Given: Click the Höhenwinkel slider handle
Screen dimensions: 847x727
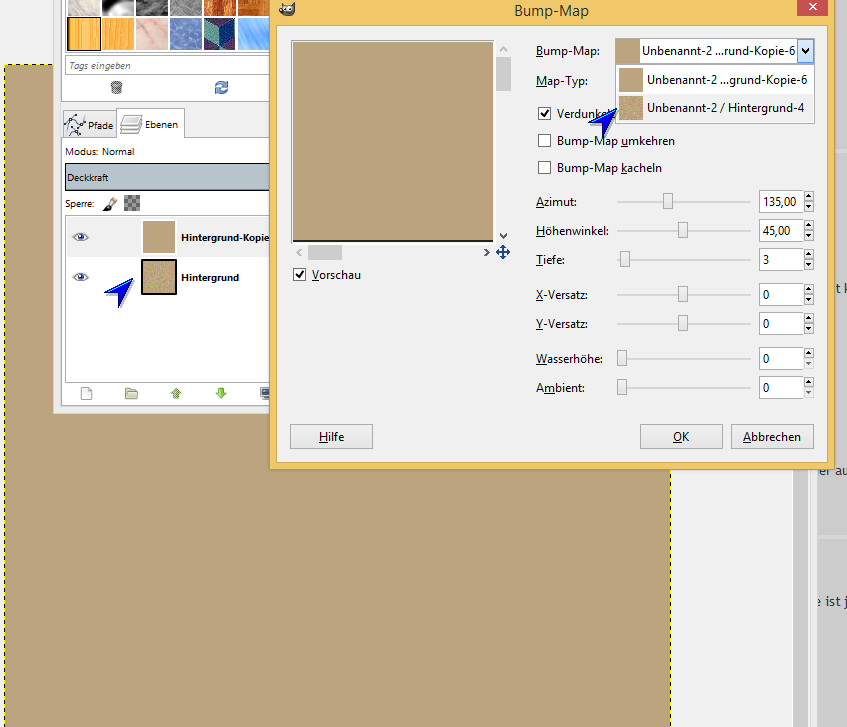Looking at the screenshot, I should (x=683, y=230).
